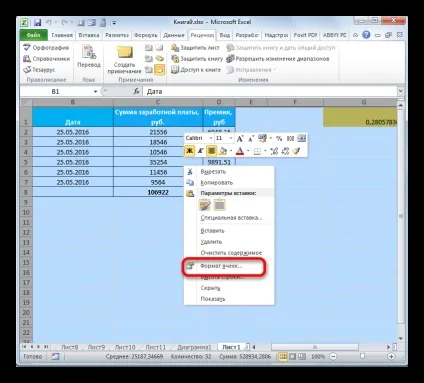Image resolution: width=424 pixels, height=383 pixels.
Task: Decrease font size in the mini toolbar
Action: 251,138
